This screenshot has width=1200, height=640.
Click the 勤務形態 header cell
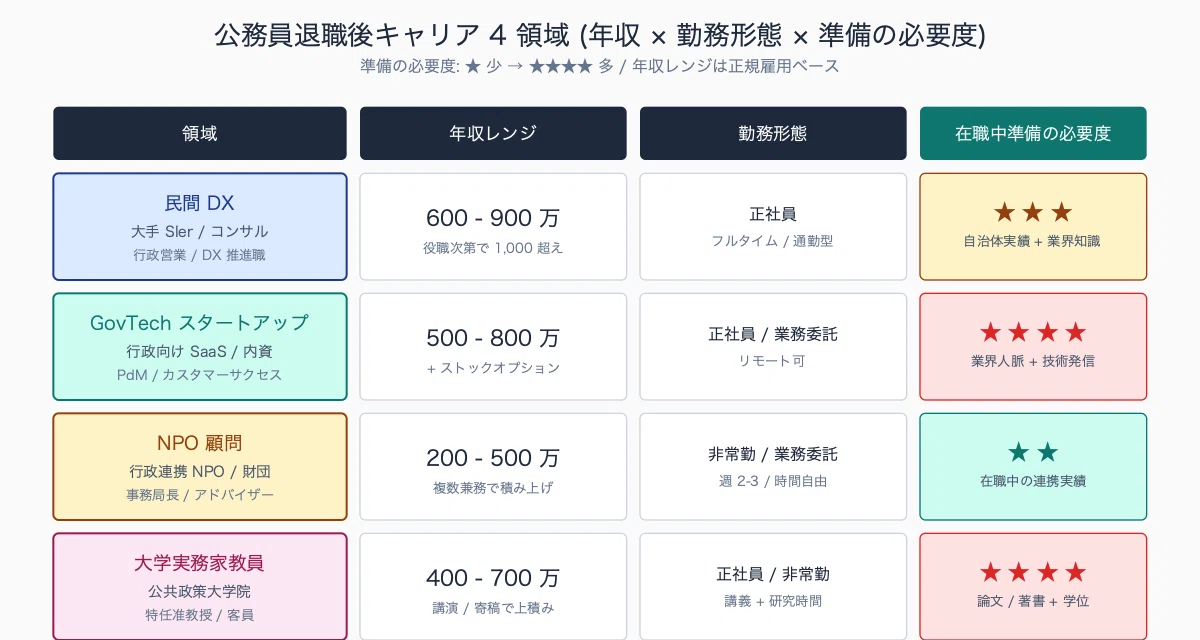pos(773,133)
